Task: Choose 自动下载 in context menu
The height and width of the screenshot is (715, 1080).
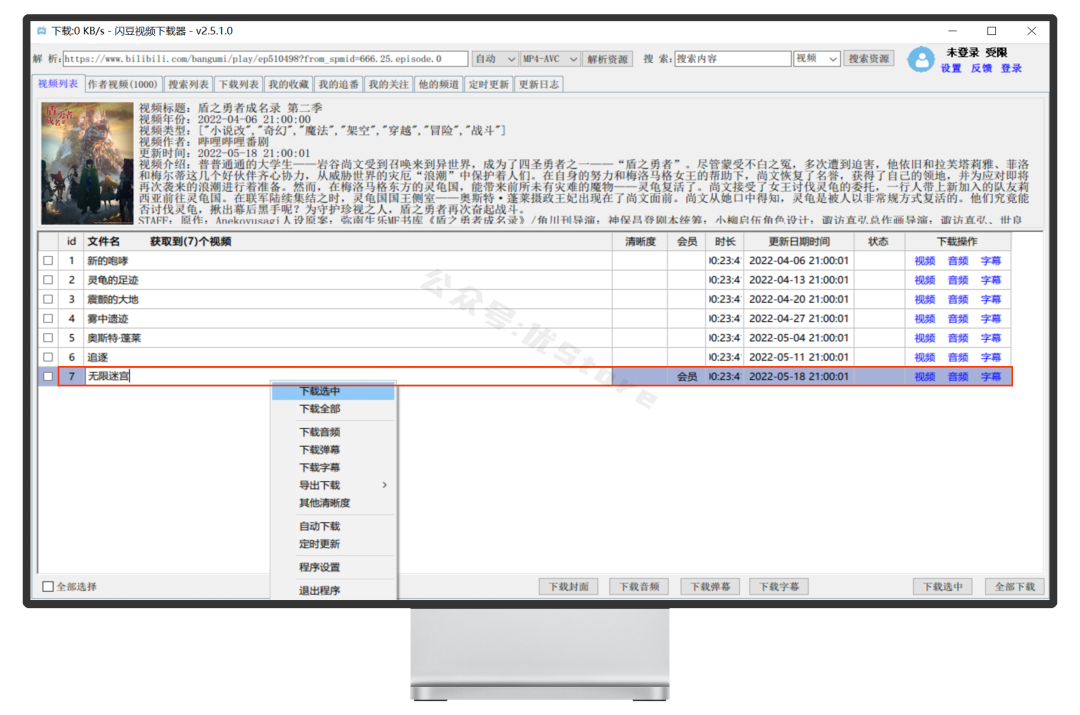Action: (333, 527)
